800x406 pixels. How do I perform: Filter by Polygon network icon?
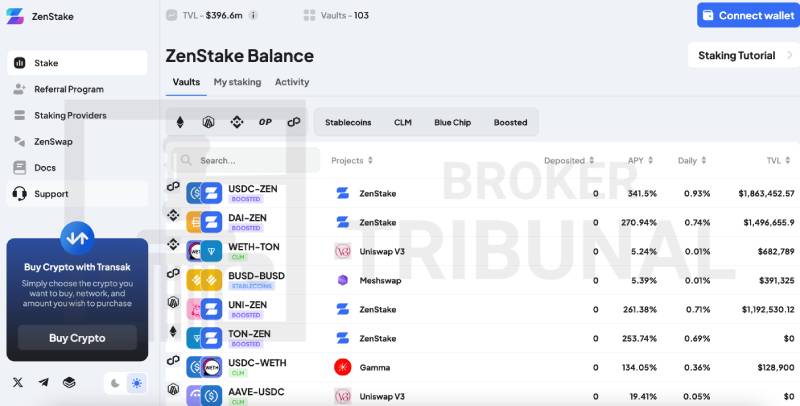[294, 122]
